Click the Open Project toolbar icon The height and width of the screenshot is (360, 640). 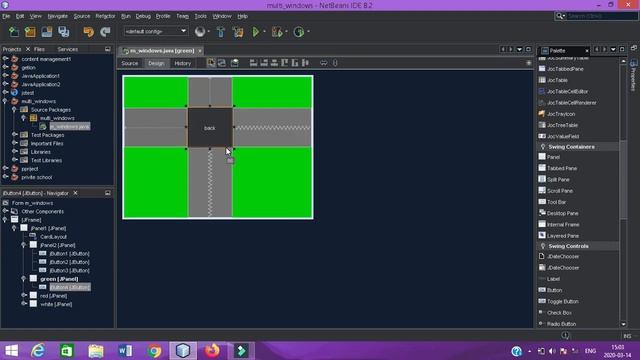point(47,32)
